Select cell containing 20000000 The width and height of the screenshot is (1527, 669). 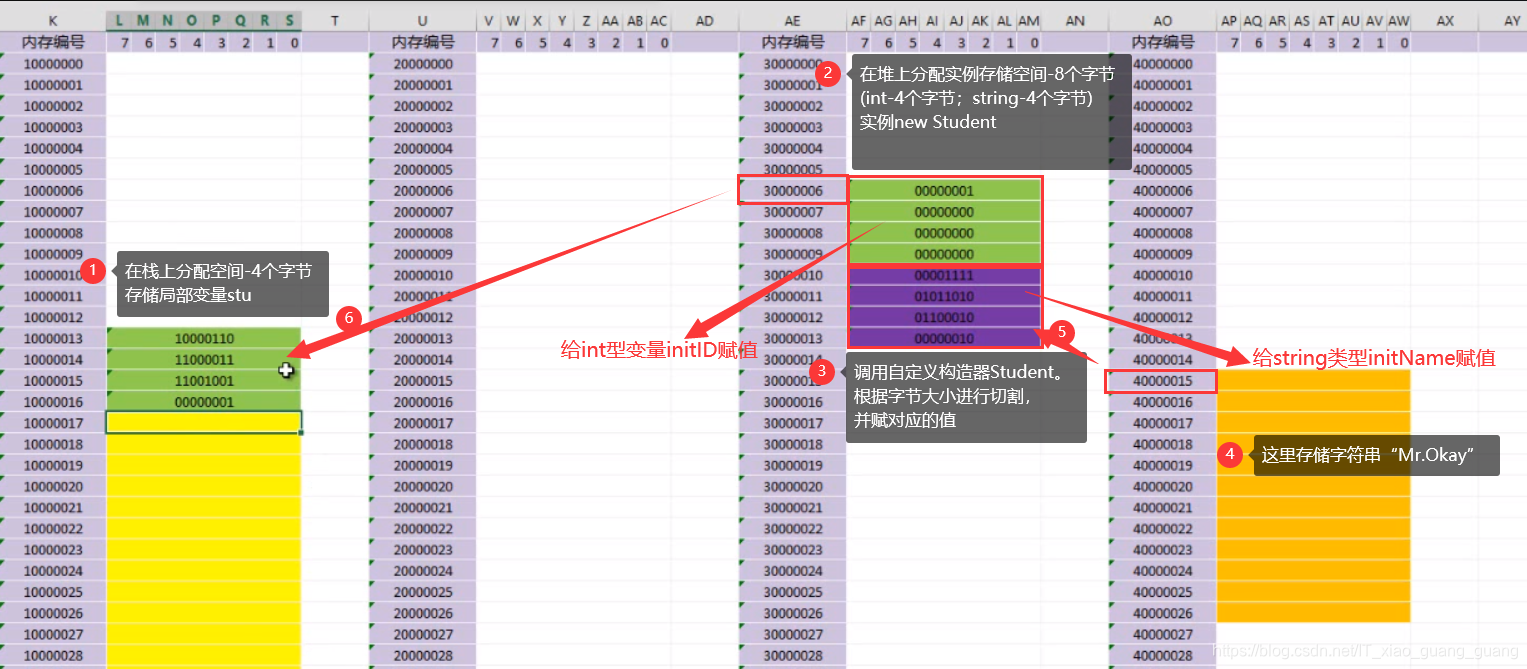pos(422,64)
